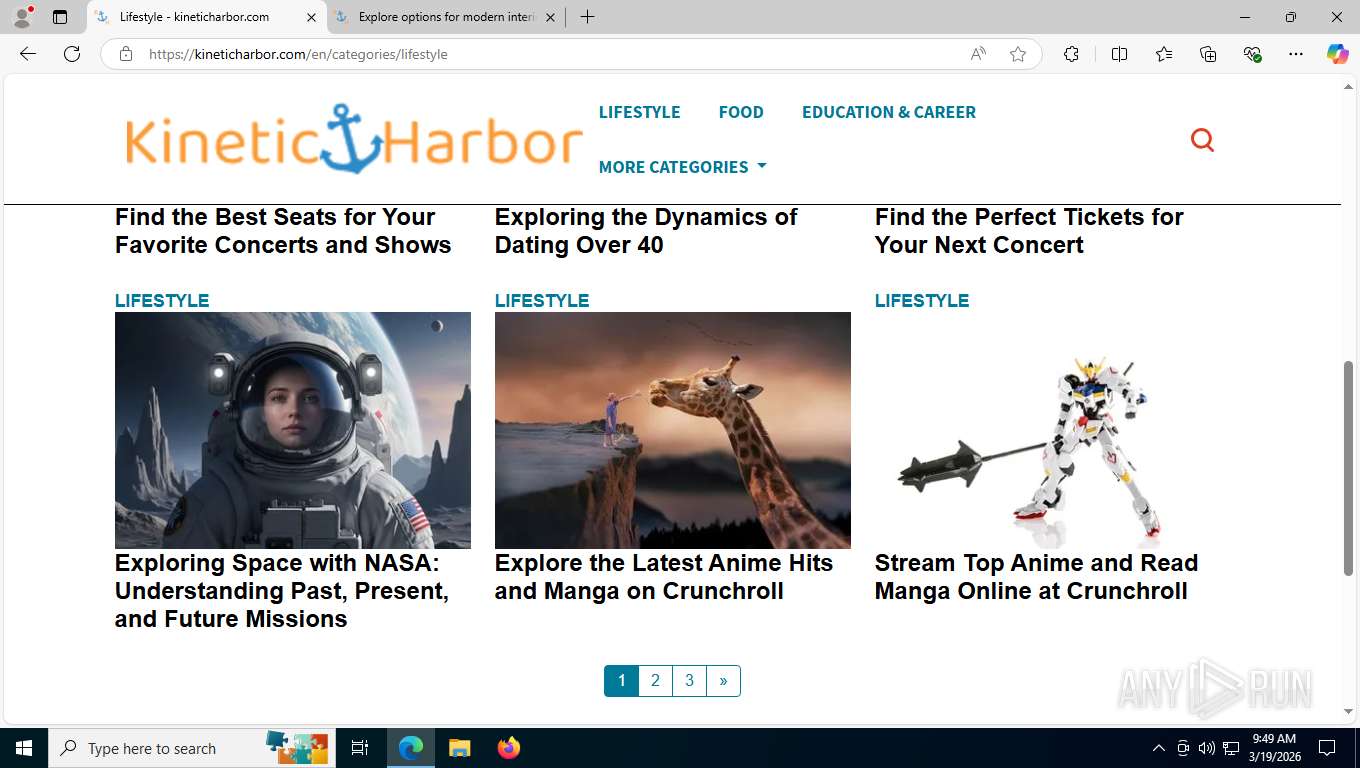Open the FOOD nav menu item

click(x=741, y=112)
